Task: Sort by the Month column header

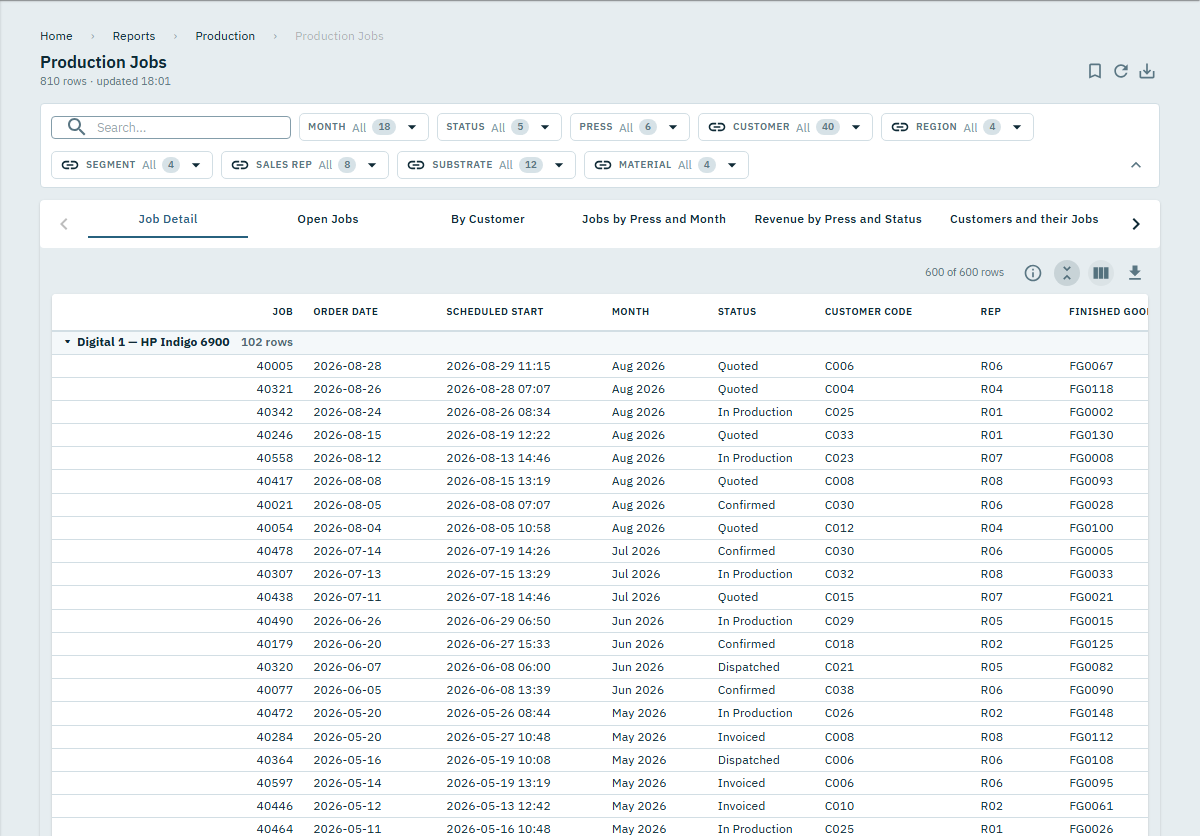Action: (630, 312)
